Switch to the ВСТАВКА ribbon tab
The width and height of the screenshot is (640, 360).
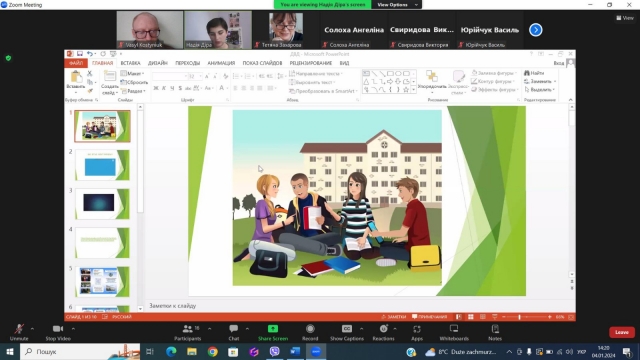click(x=130, y=63)
